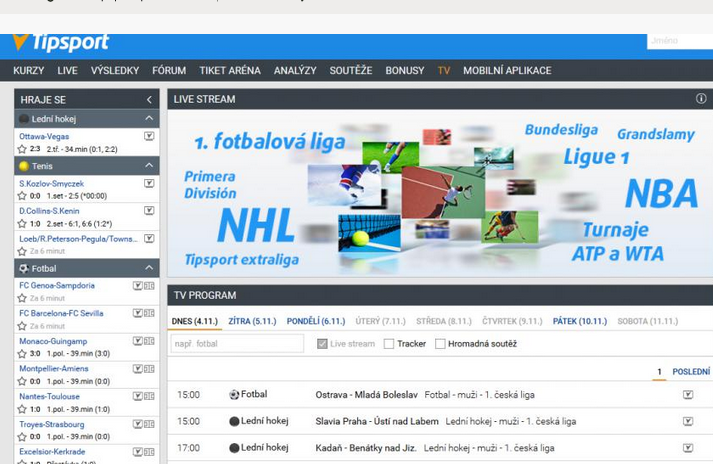The width and height of the screenshot is (713, 464).
Task: Open MOBILNÍ APLIKACE menu
Action: tap(507, 71)
